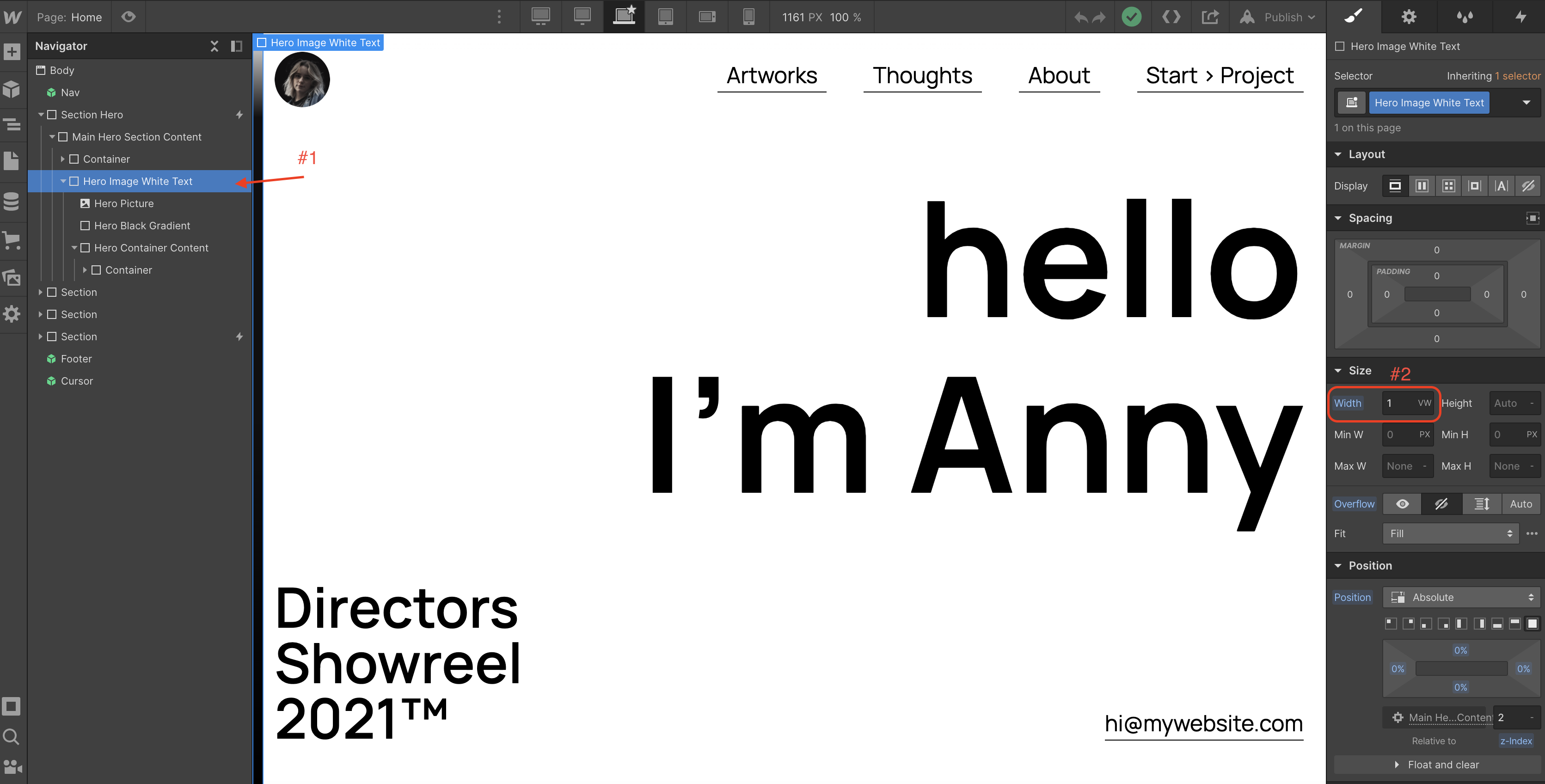The image size is (1545, 784).
Task: Open the Add elements panel
Action: (x=12, y=52)
